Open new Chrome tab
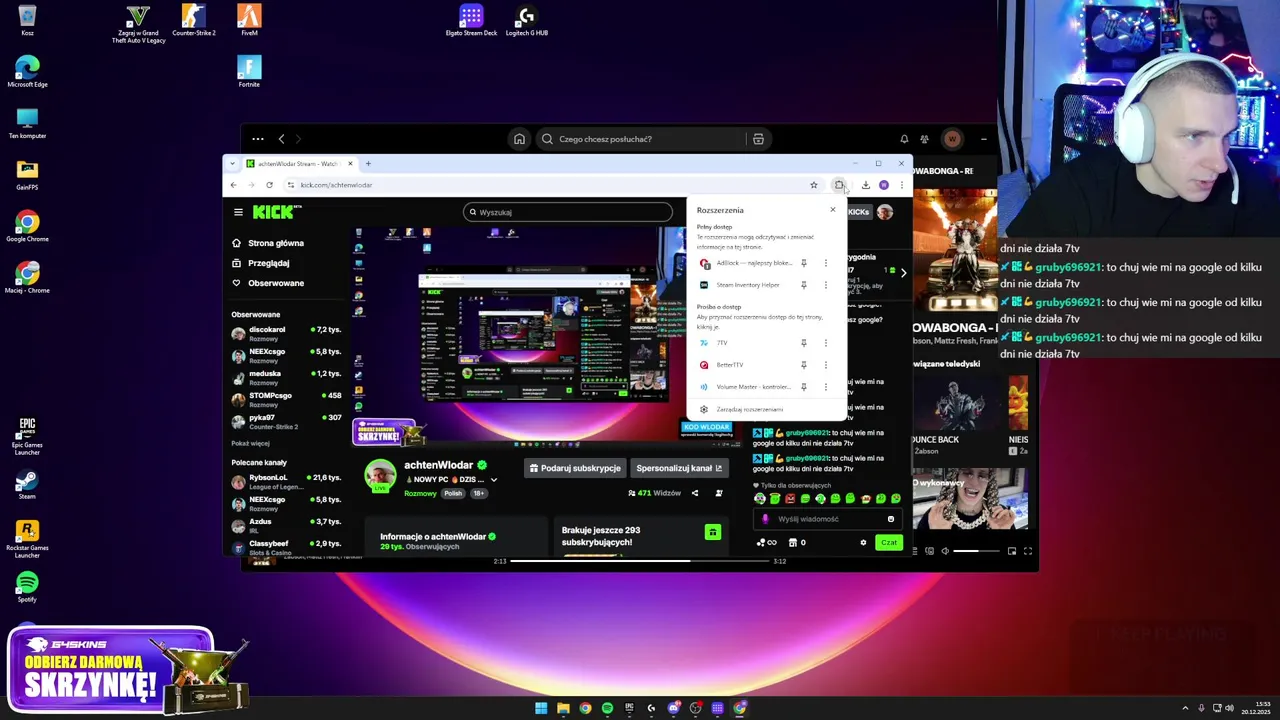Screen dimensions: 1280x720 point(368,164)
